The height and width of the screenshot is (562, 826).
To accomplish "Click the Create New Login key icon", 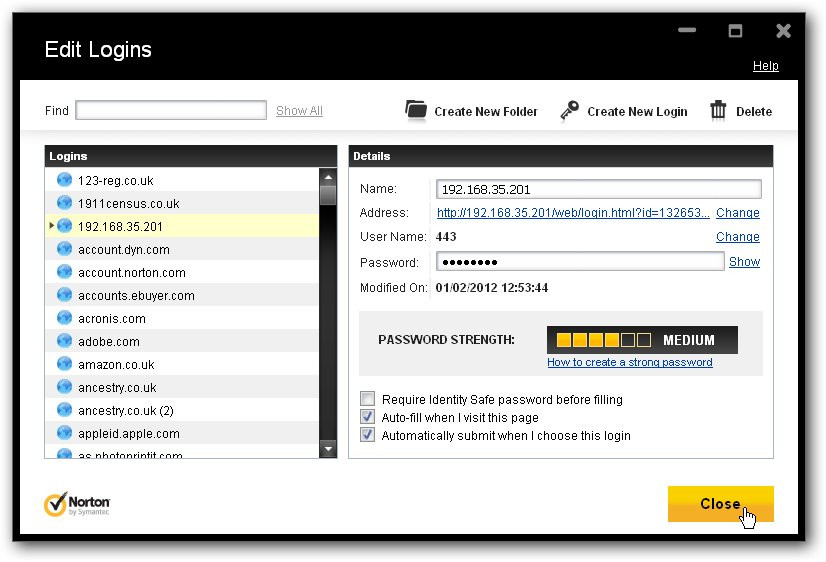I will pyautogui.click(x=569, y=111).
